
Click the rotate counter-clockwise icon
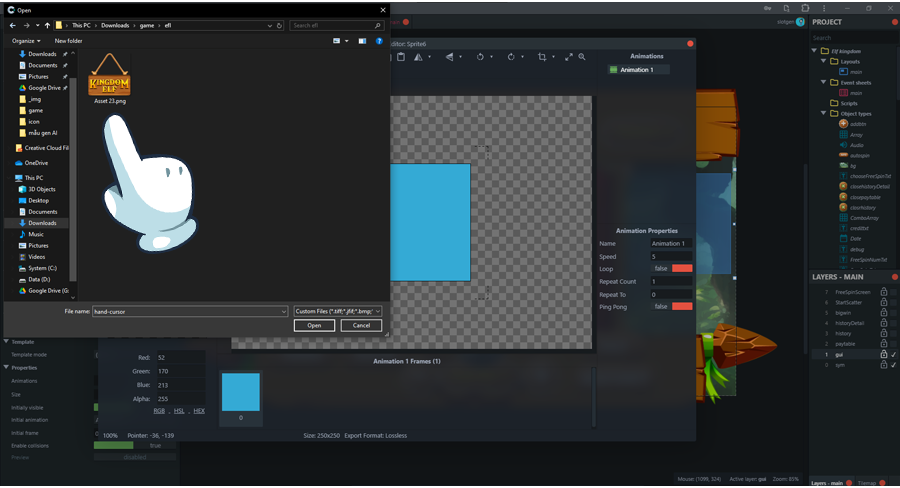(x=480, y=57)
